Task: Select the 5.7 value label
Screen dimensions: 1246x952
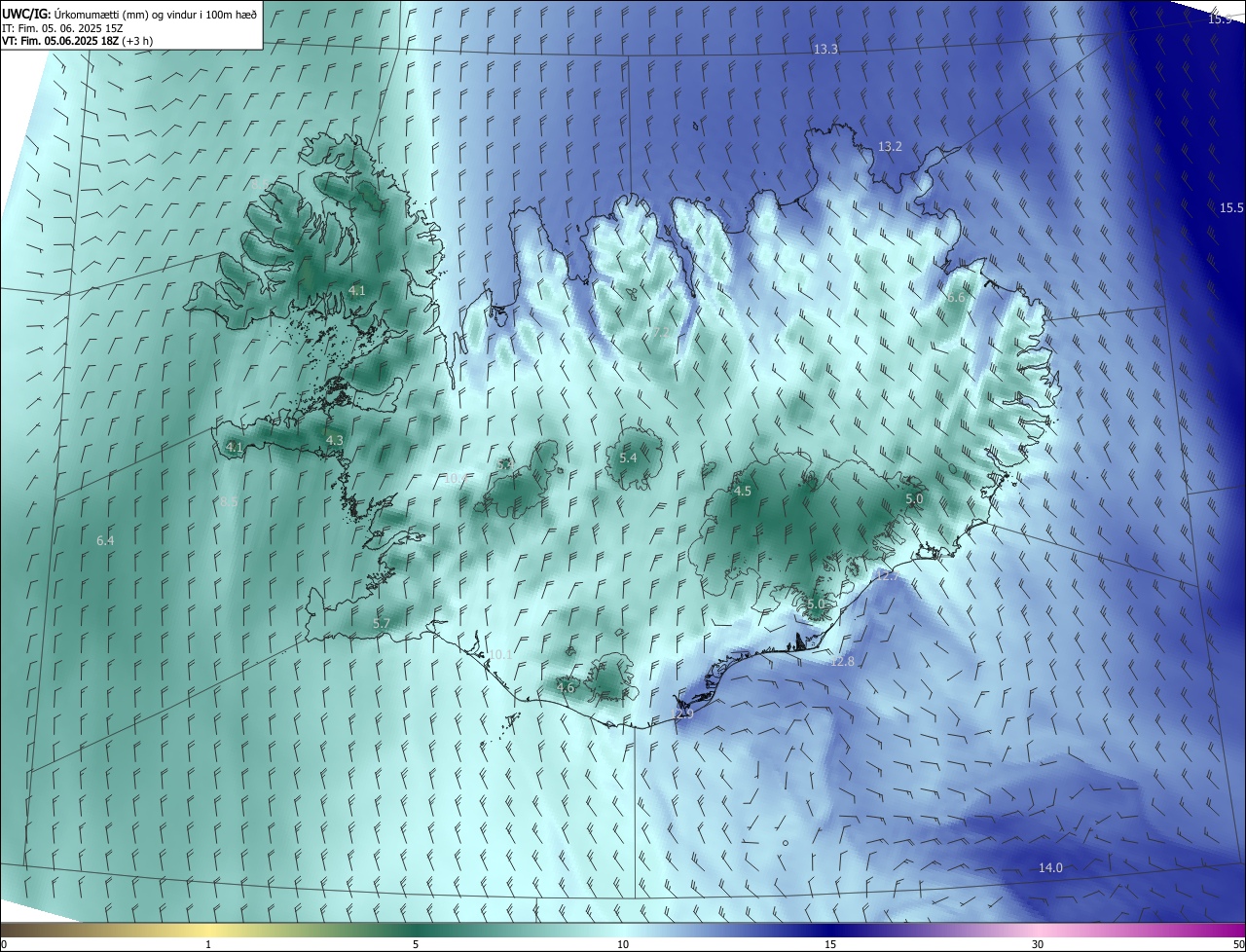Action: point(382,623)
